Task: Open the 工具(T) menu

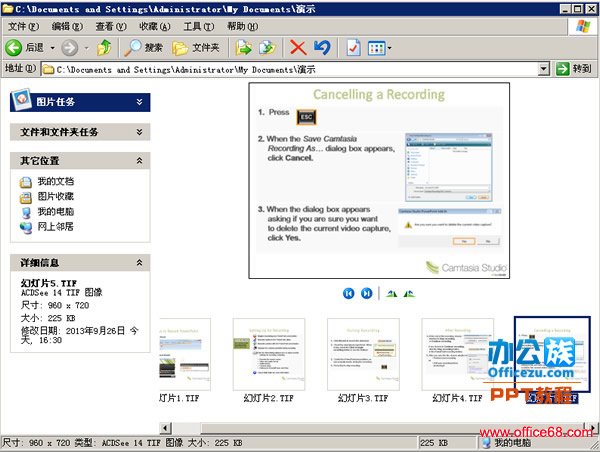Action: coord(199,26)
